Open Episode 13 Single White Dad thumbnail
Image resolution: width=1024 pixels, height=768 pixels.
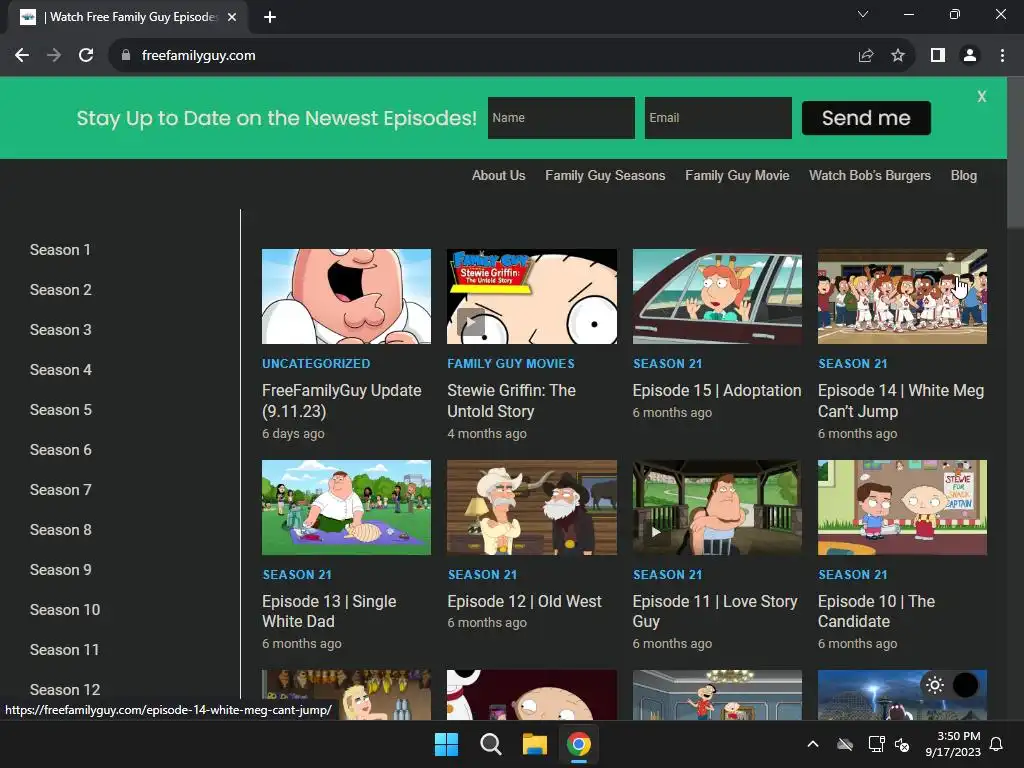(x=346, y=507)
